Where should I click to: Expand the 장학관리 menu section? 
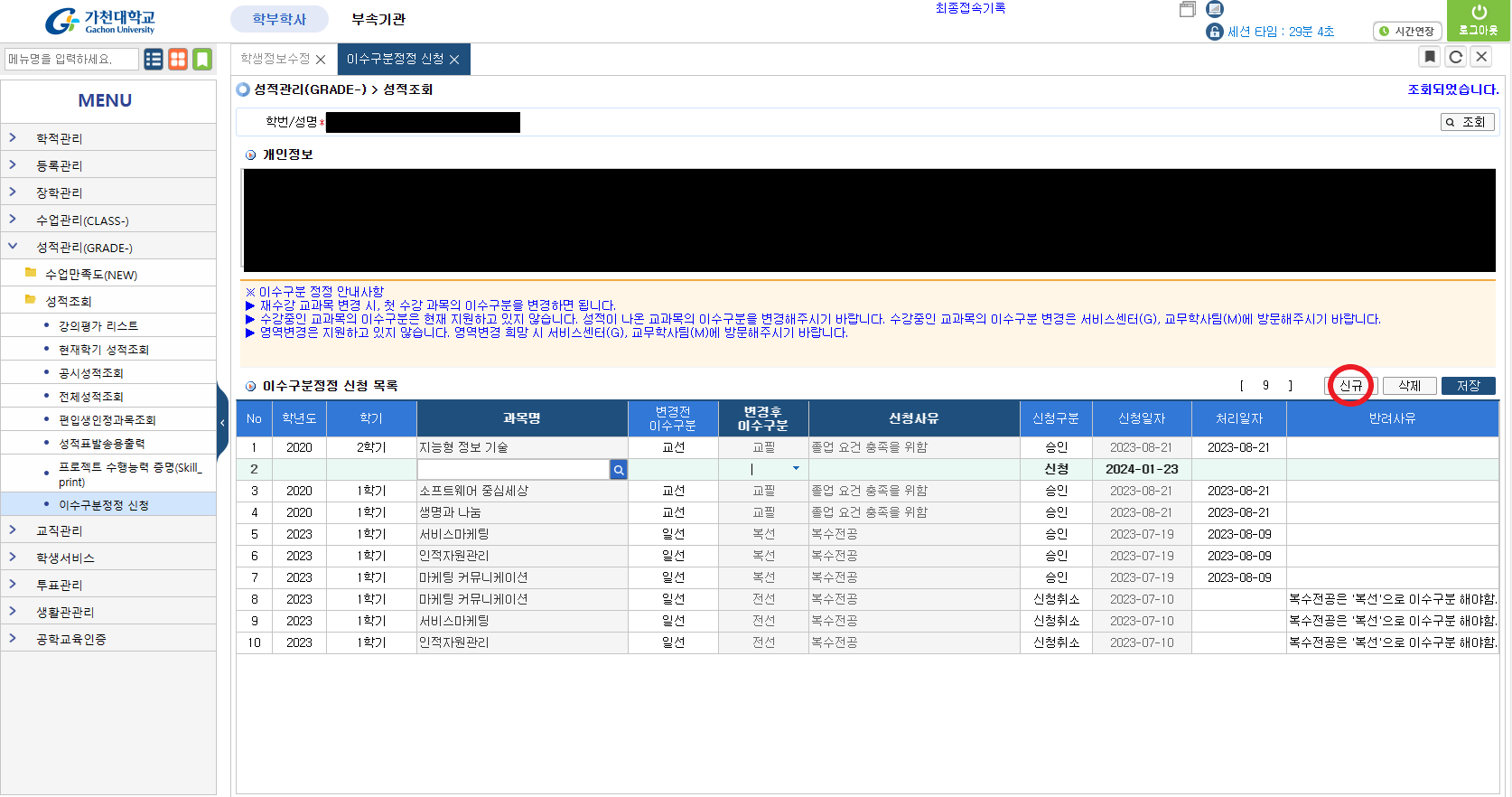pos(59,192)
